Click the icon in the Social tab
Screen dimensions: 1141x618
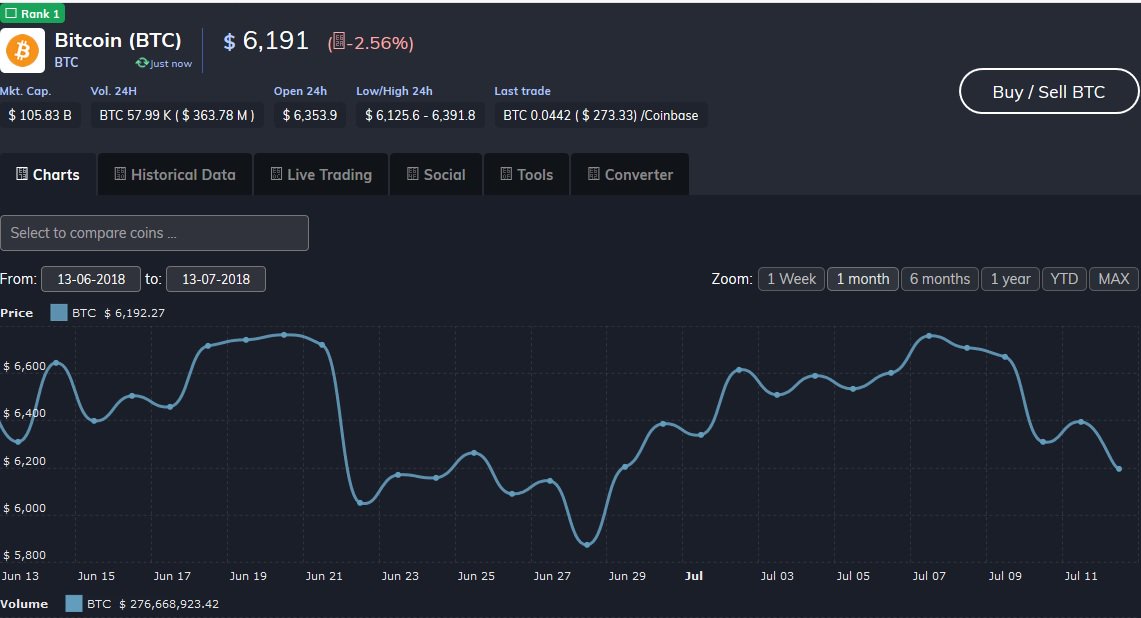(413, 174)
